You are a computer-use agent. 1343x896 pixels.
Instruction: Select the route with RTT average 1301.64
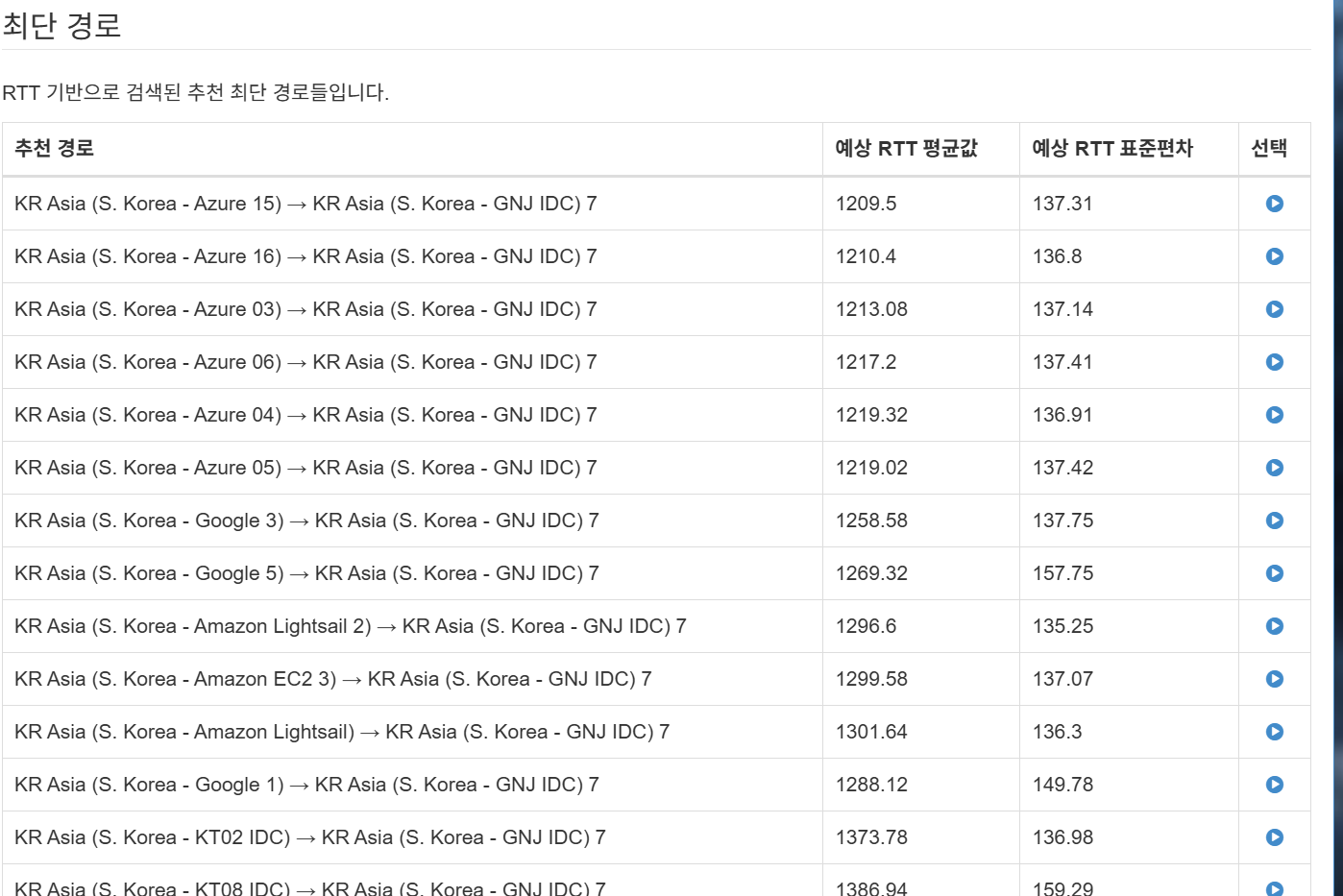coord(1274,732)
